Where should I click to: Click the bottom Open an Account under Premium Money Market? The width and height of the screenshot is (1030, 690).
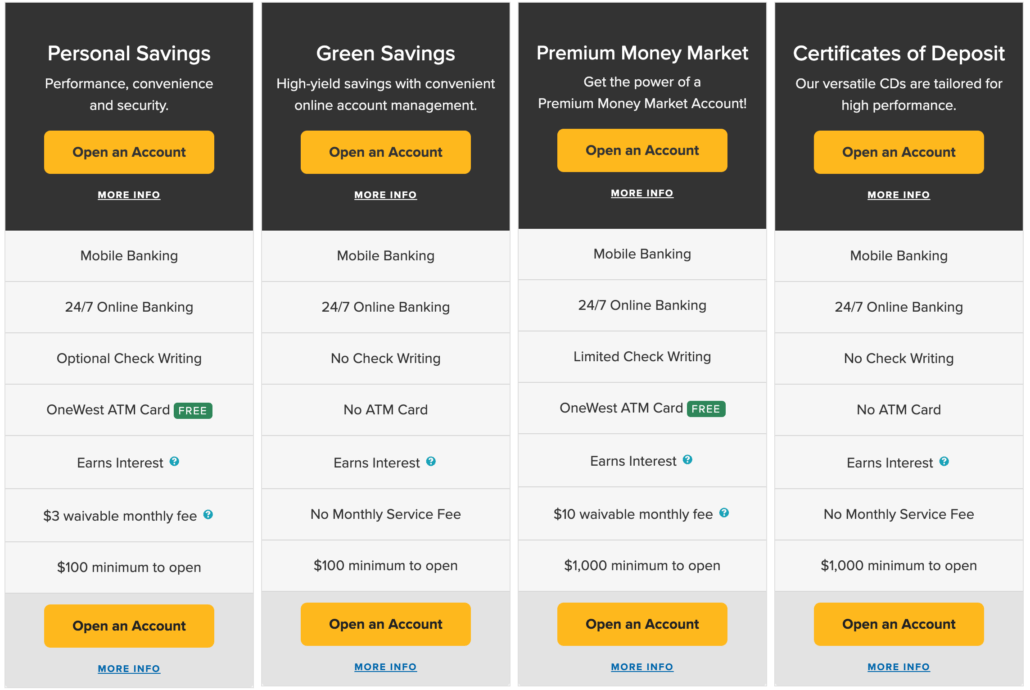coord(641,623)
